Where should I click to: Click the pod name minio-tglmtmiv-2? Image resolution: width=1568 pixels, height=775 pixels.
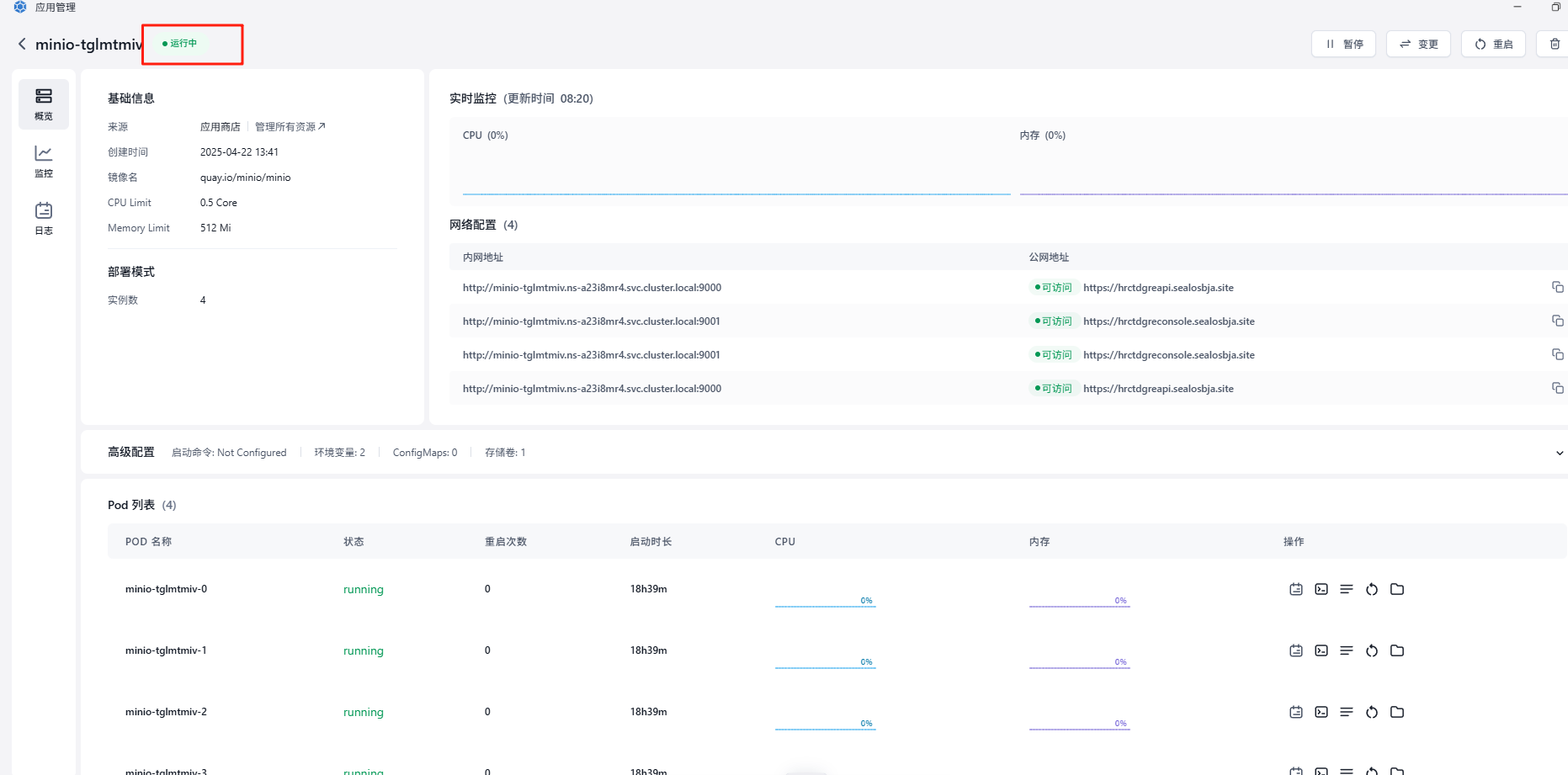click(x=166, y=712)
